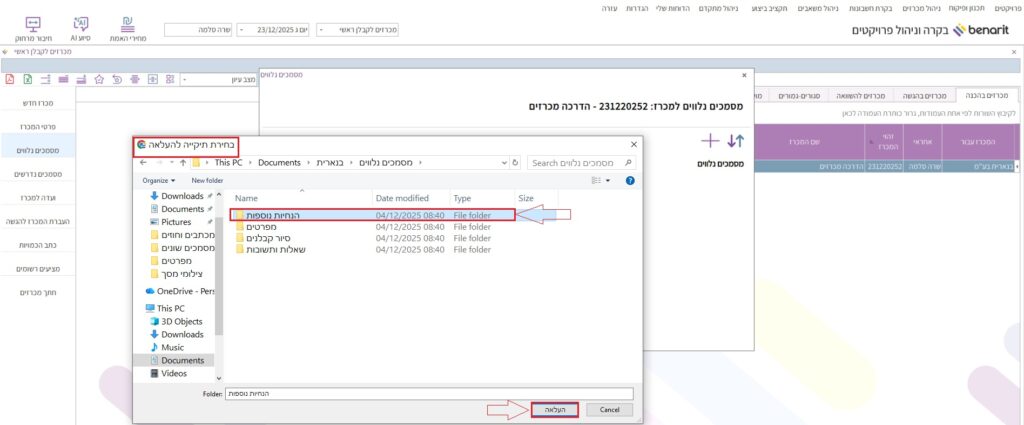Click the up-down sort arrows icon
Screen dimensions: 1024x425
pos(735,141)
